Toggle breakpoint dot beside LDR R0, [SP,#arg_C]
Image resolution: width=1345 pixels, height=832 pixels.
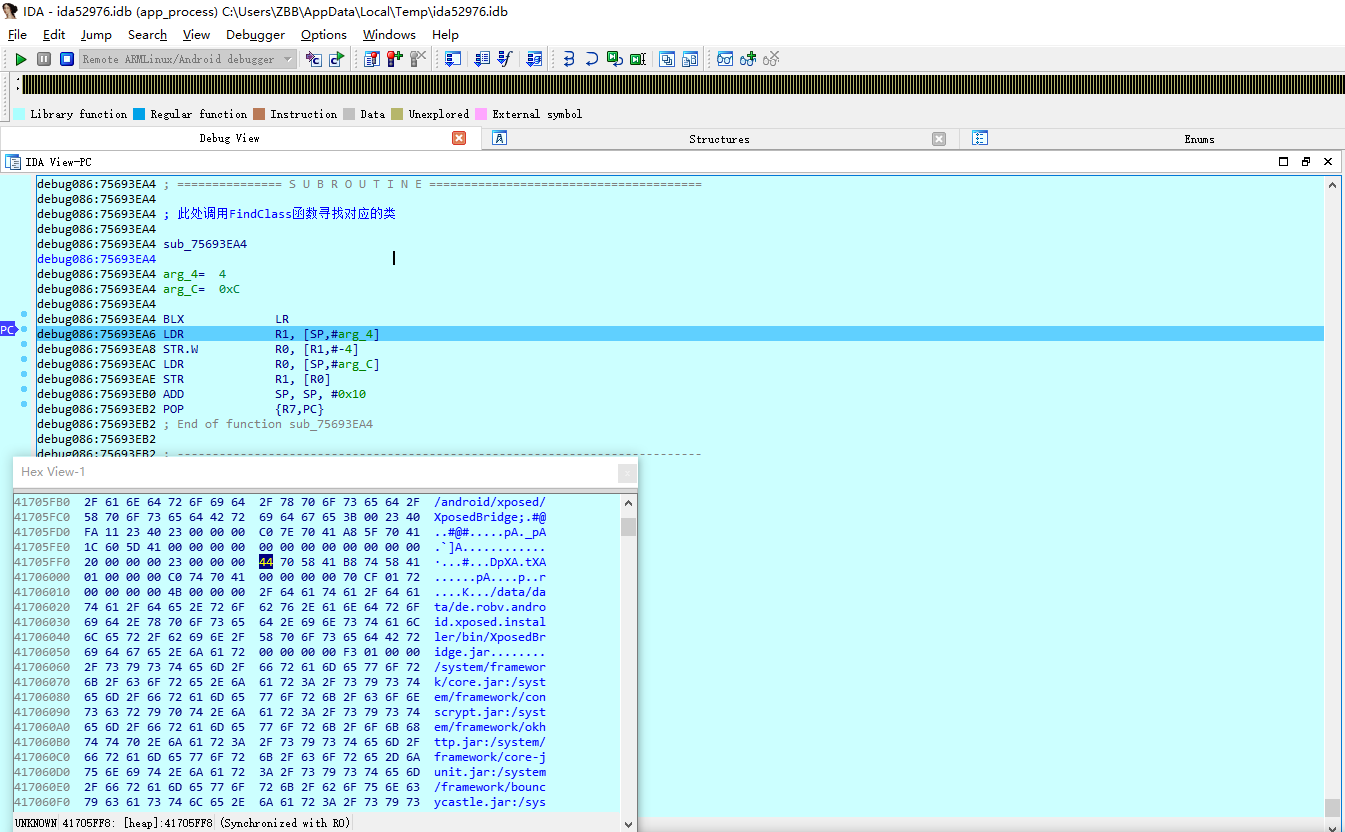coord(24,359)
